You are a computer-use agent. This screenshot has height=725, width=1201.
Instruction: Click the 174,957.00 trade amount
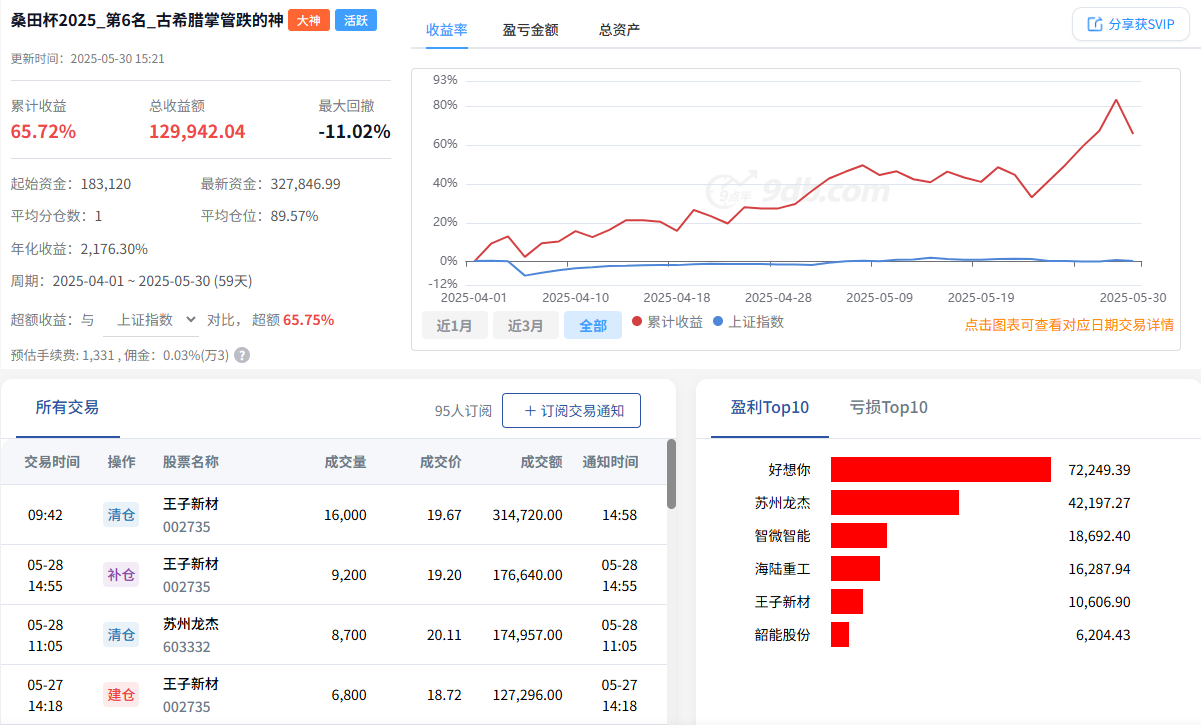tap(528, 635)
